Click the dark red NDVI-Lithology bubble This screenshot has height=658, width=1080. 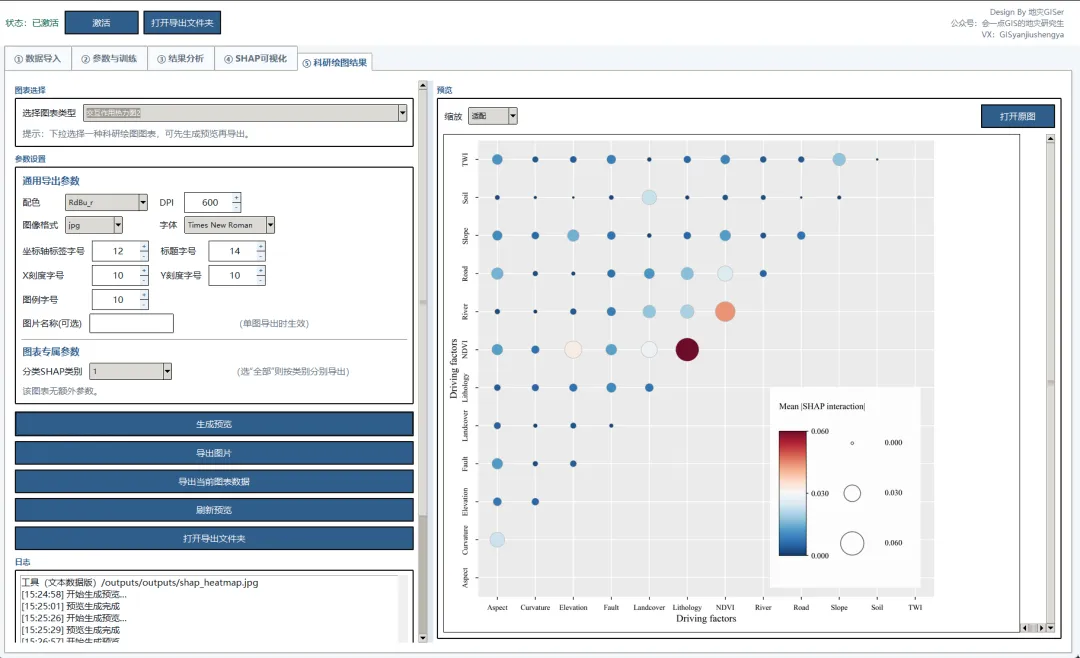coord(687,349)
